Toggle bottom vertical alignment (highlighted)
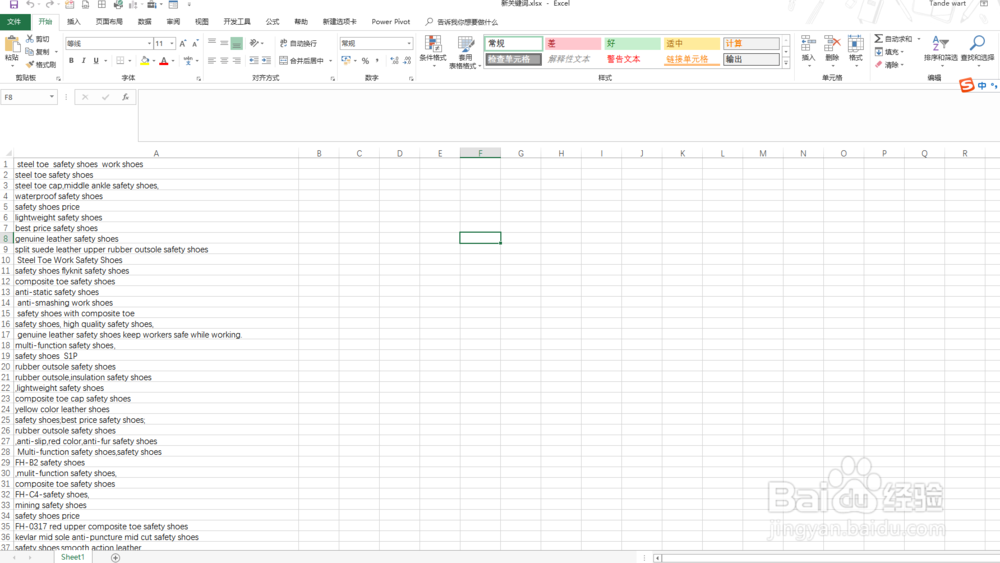This screenshot has height=563, width=1000. click(x=237, y=43)
